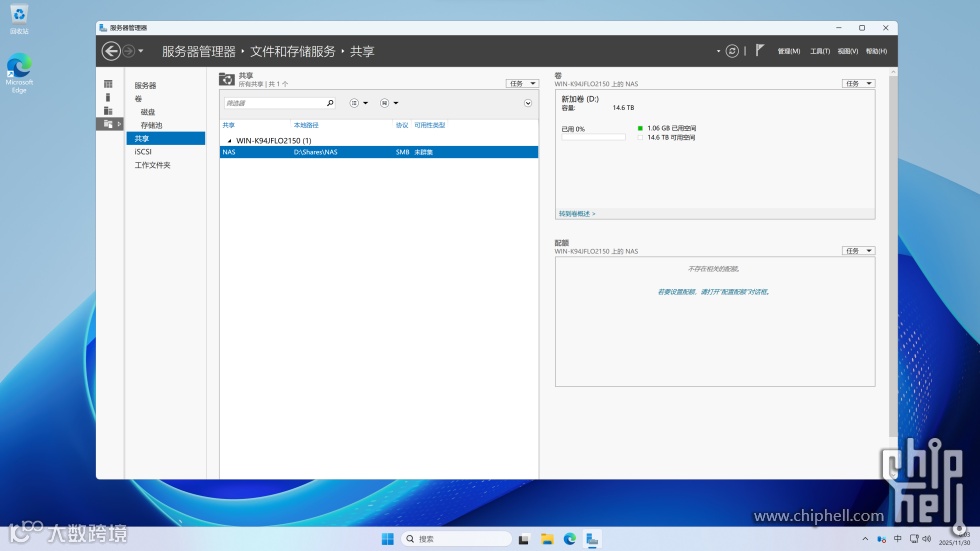Open the saved queries dropdown
This screenshot has width=980, height=551.
389,103
